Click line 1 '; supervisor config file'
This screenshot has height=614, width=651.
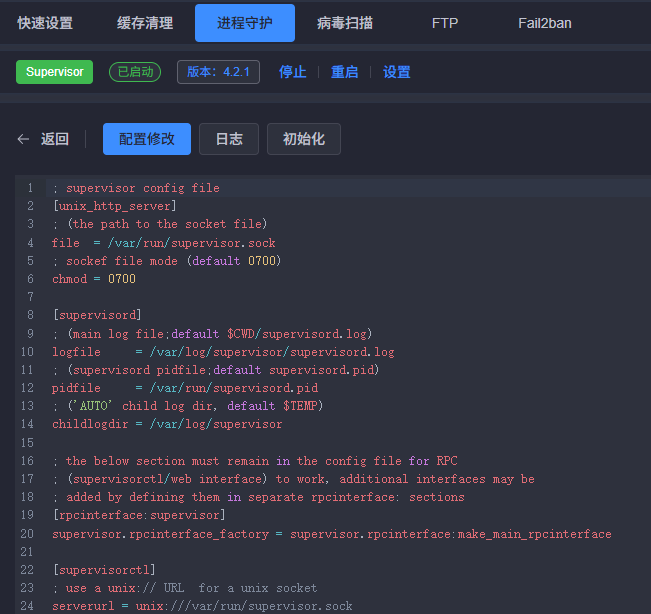(x=136, y=188)
